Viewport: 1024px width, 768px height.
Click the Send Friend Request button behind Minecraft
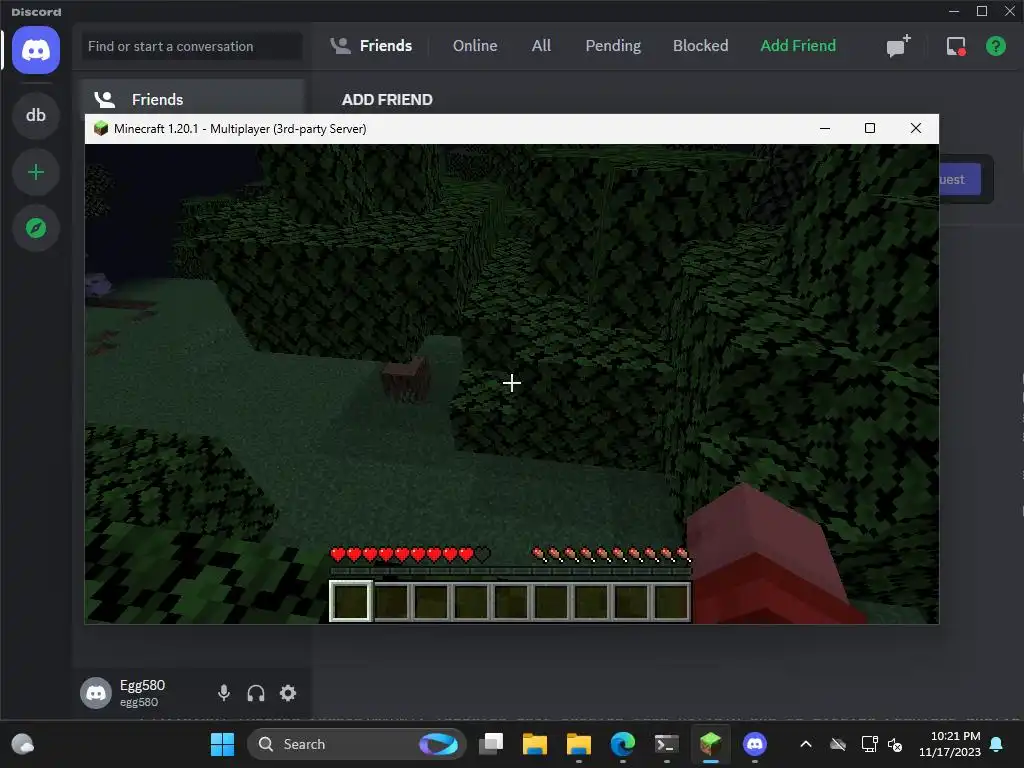pos(960,179)
